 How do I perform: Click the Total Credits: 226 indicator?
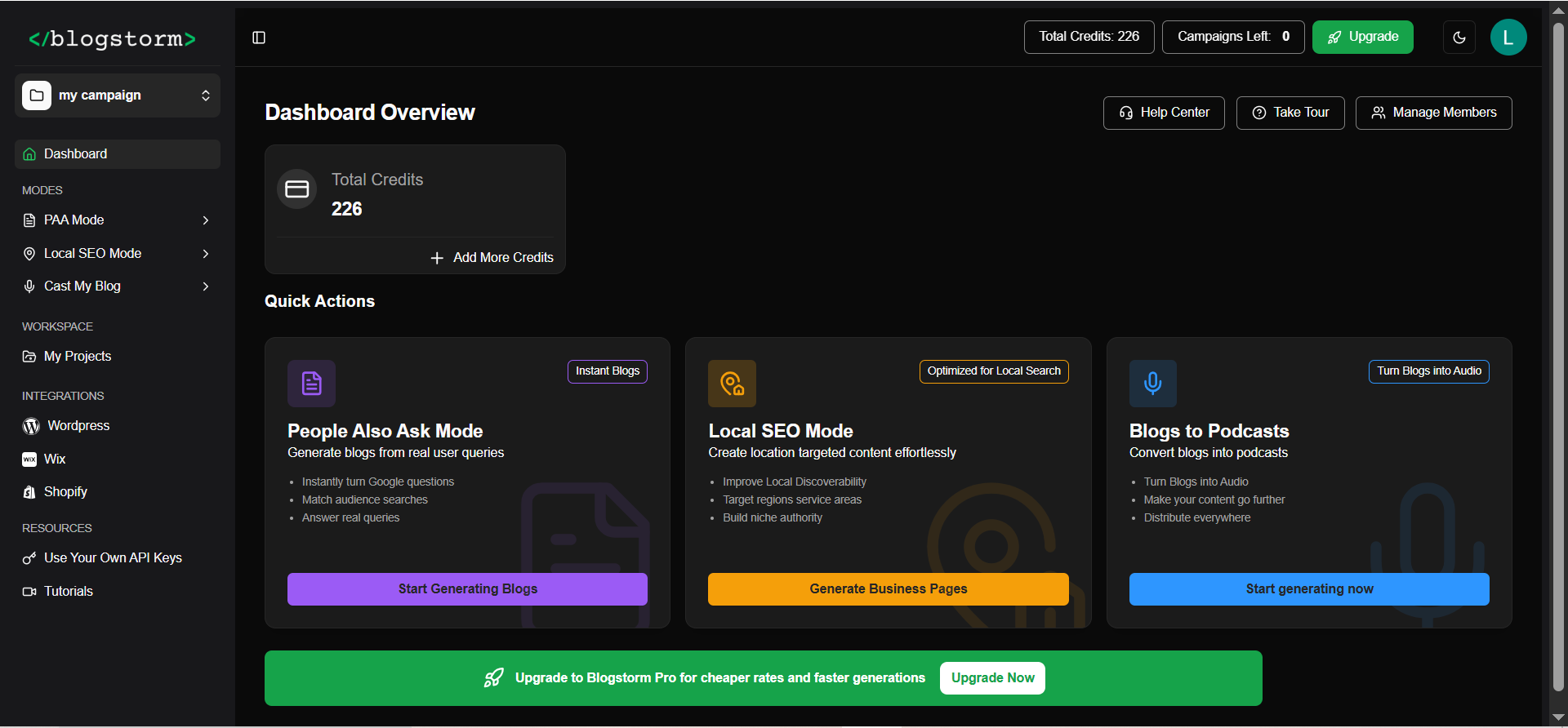click(x=1089, y=37)
